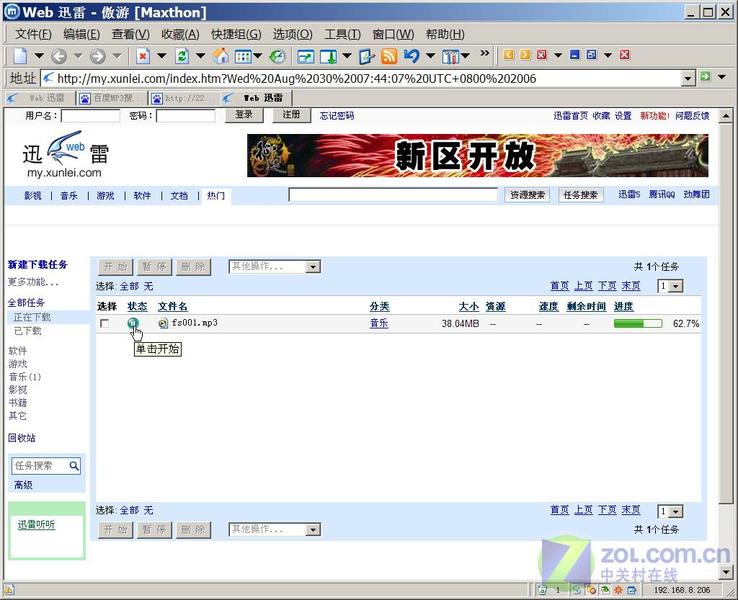
Task: Click the page-with-pencil toolbar icon
Action: coord(367,56)
